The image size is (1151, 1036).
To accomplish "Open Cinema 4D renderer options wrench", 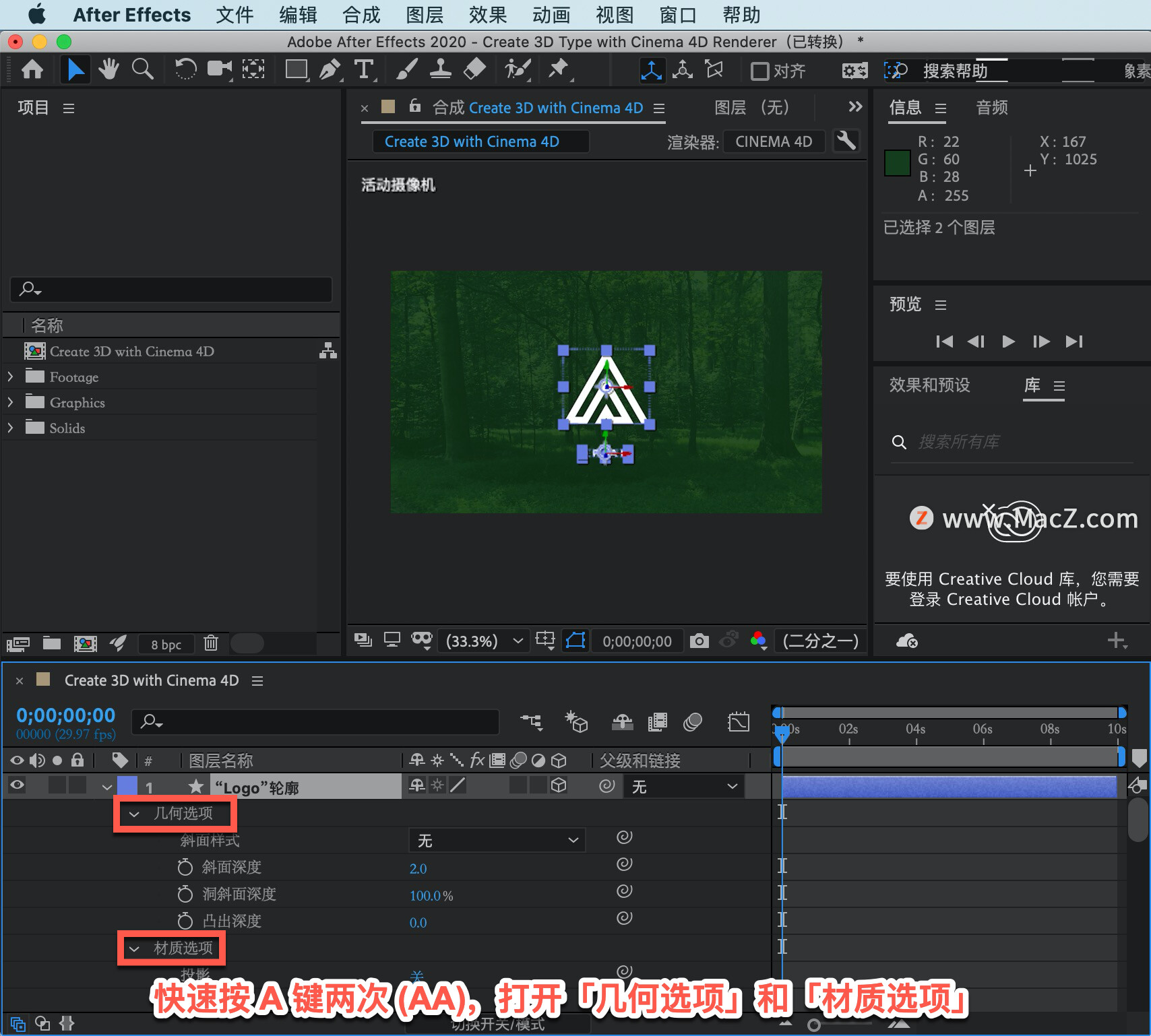I will tap(846, 141).
